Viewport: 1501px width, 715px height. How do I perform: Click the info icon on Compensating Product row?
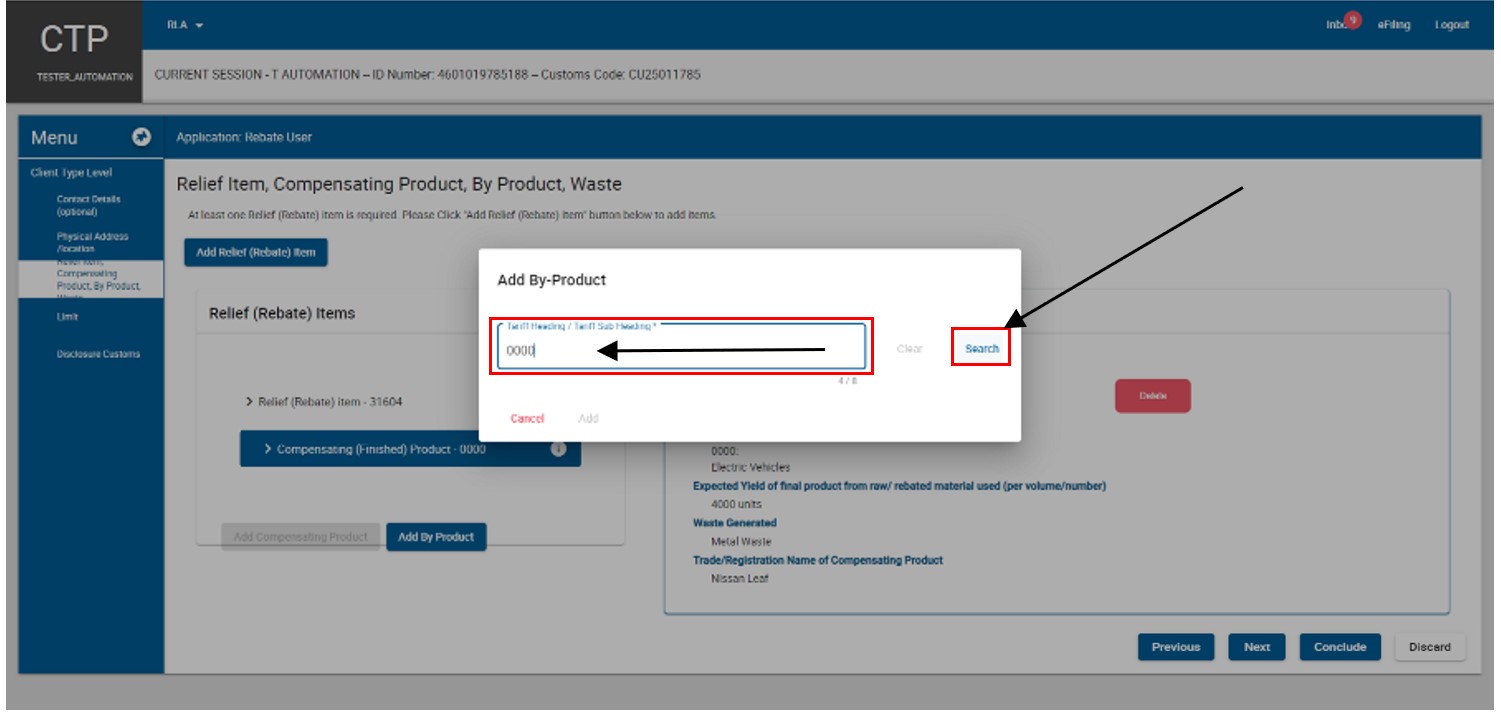[x=559, y=449]
